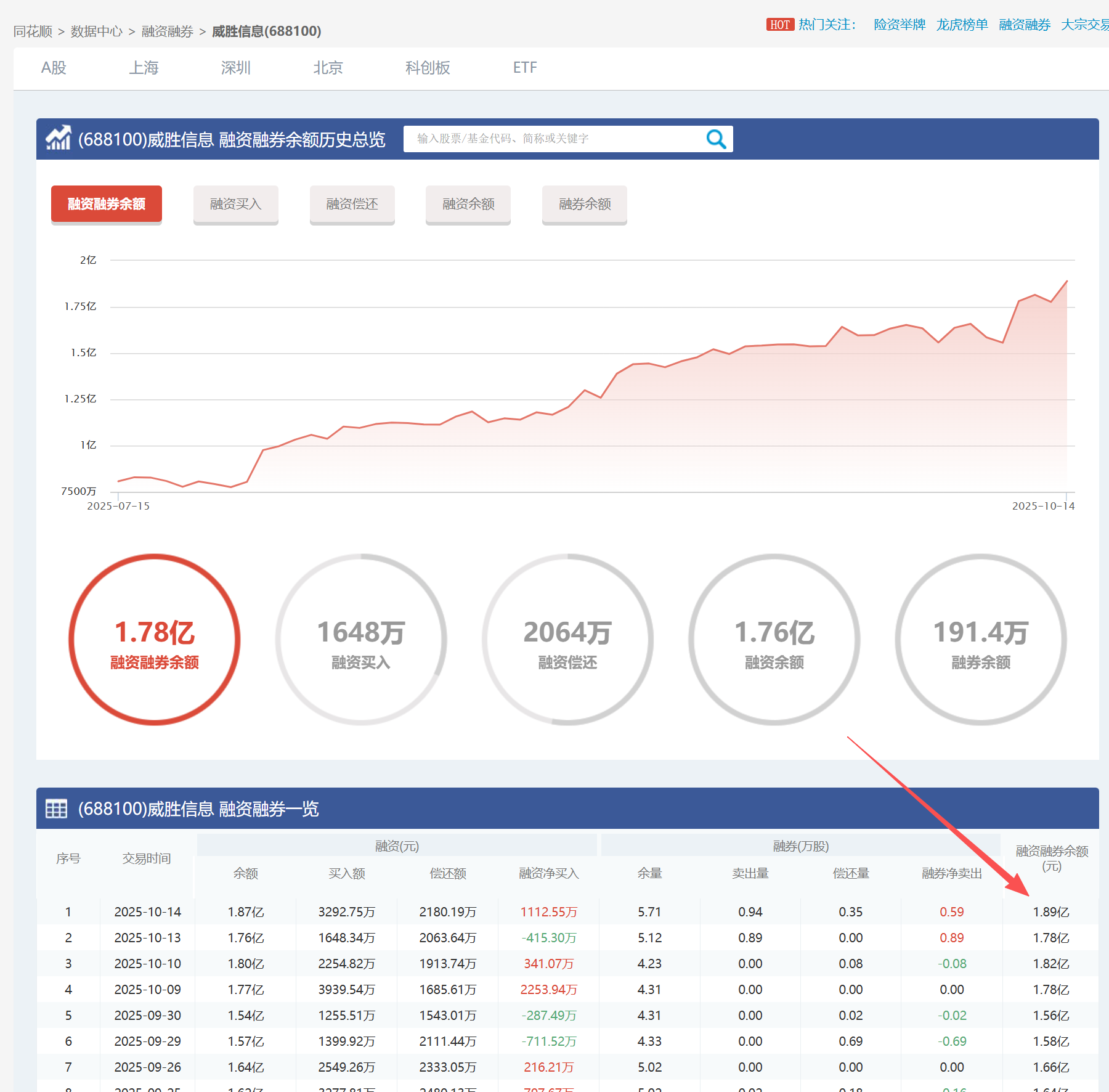
Task: Click the 偿还量 column header
Action: 851,873
